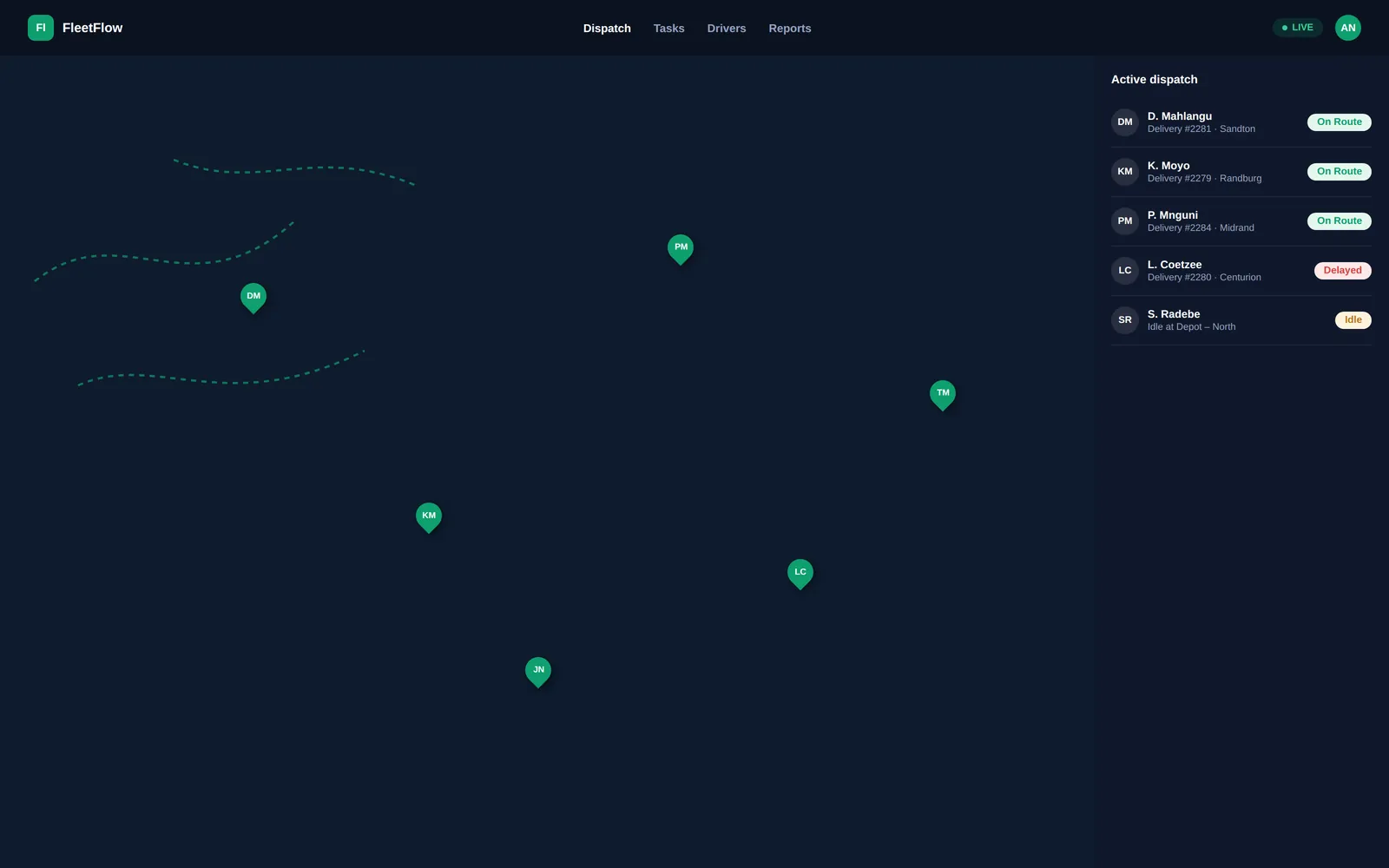Image resolution: width=1389 pixels, height=868 pixels.
Task: Click the LC avatar in dispatch list
Action: (1125, 271)
